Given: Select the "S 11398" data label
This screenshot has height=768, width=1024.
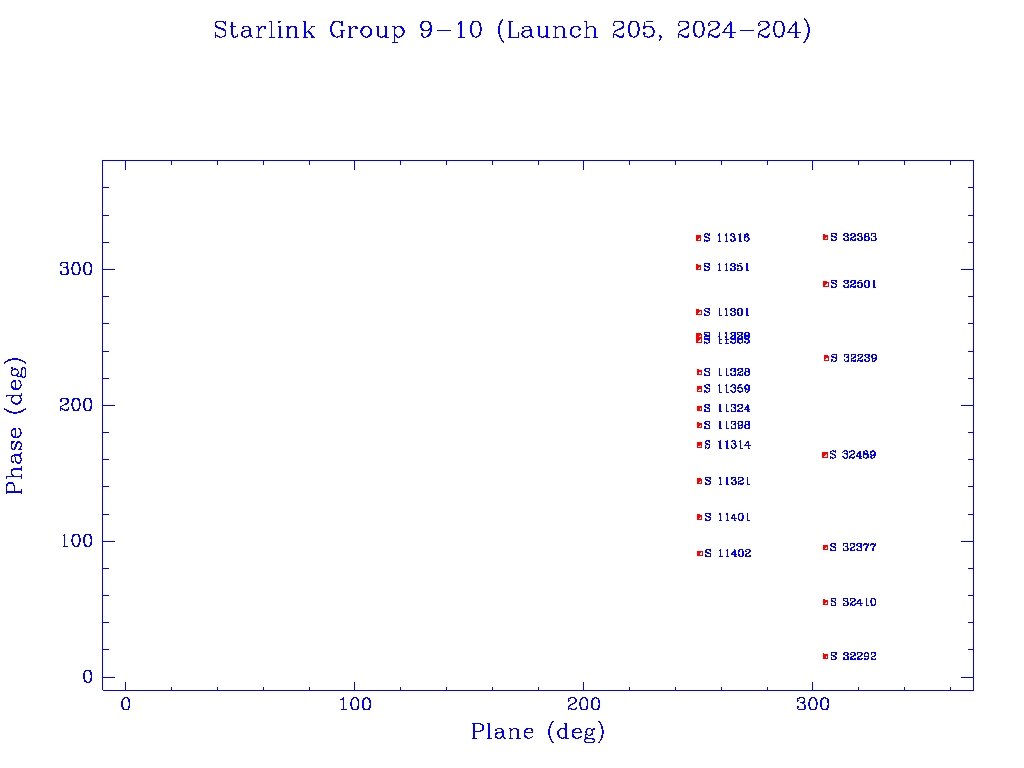Looking at the screenshot, I should click(x=728, y=425).
